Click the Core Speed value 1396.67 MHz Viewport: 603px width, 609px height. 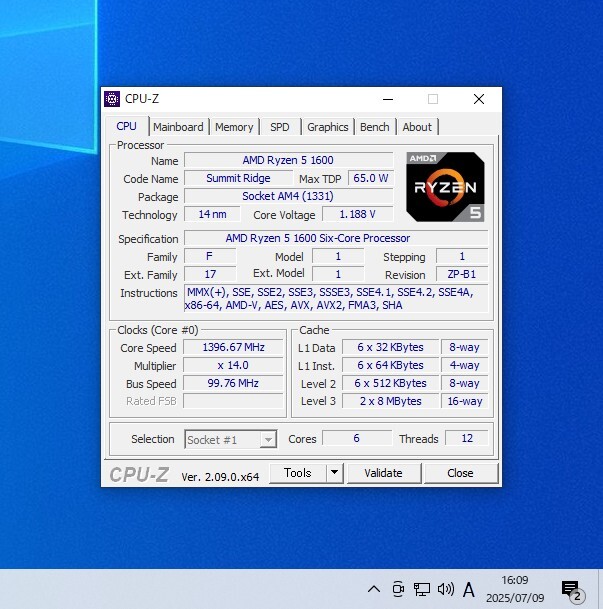click(x=233, y=347)
